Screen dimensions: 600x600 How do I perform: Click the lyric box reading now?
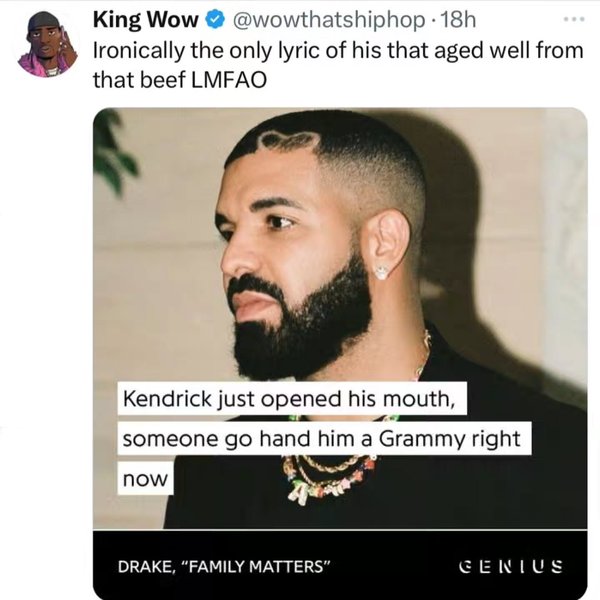pyautogui.click(x=145, y=478)
